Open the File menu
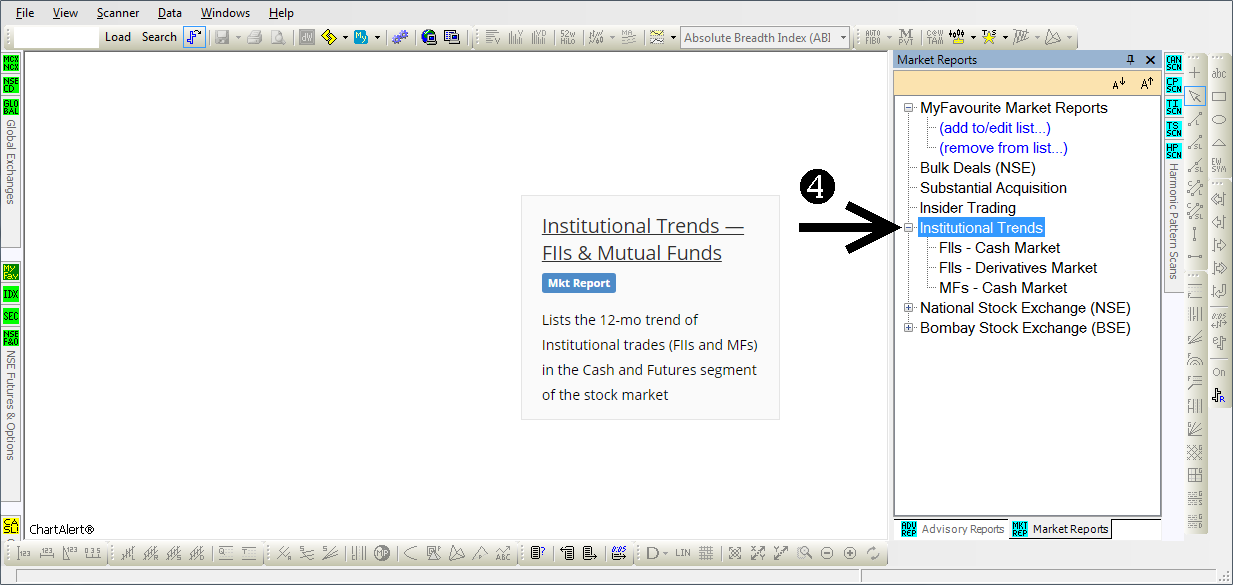Screen dimensions: 1233x585 point(25,13)
